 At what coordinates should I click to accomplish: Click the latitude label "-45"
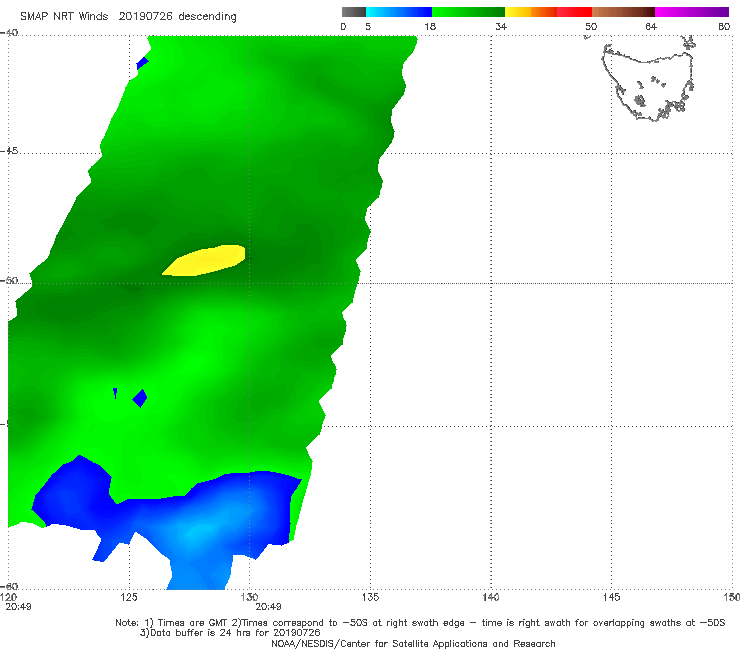[x=9, y=151]
